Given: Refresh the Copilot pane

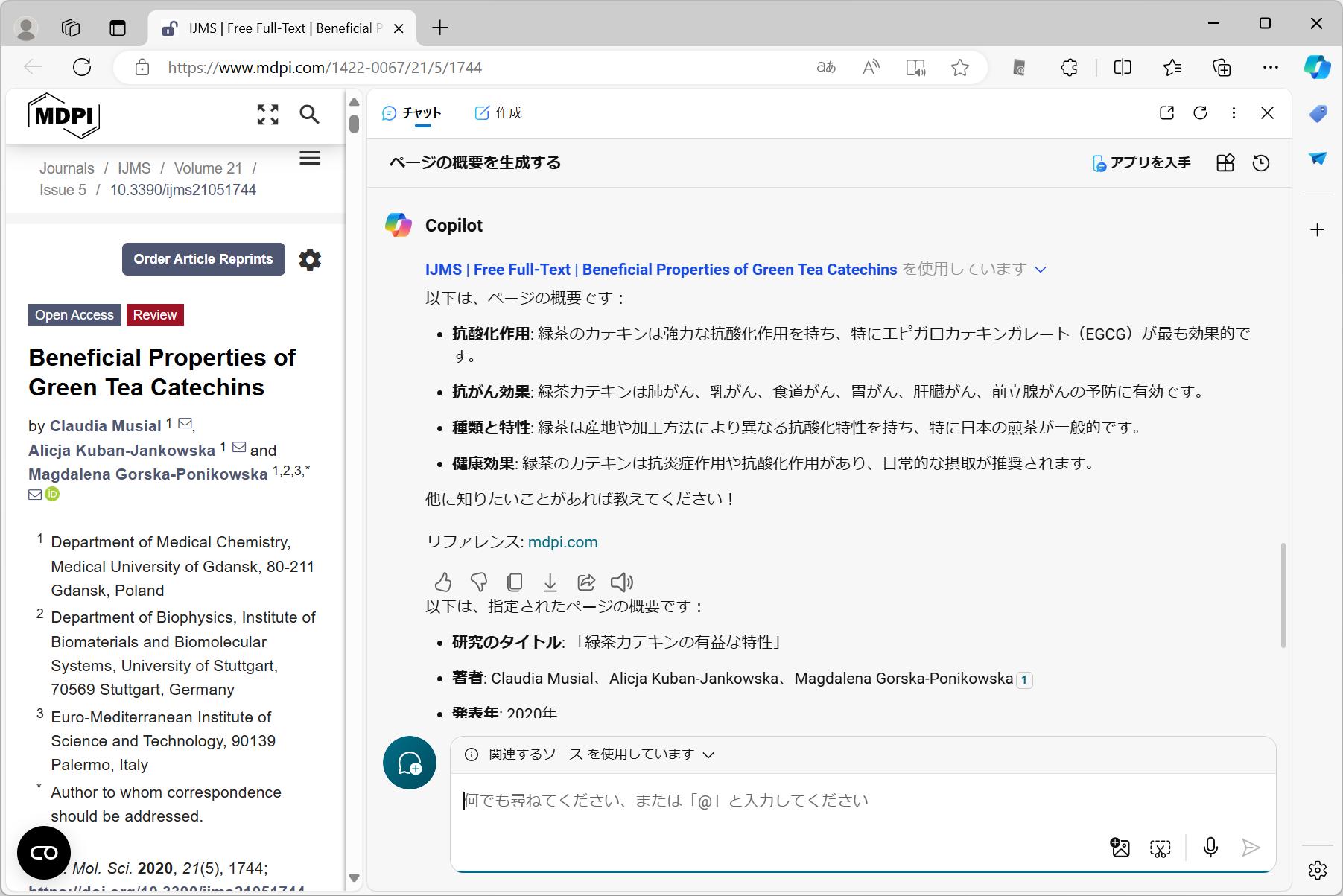Looking at the screenshot, I should [1201, 113].
